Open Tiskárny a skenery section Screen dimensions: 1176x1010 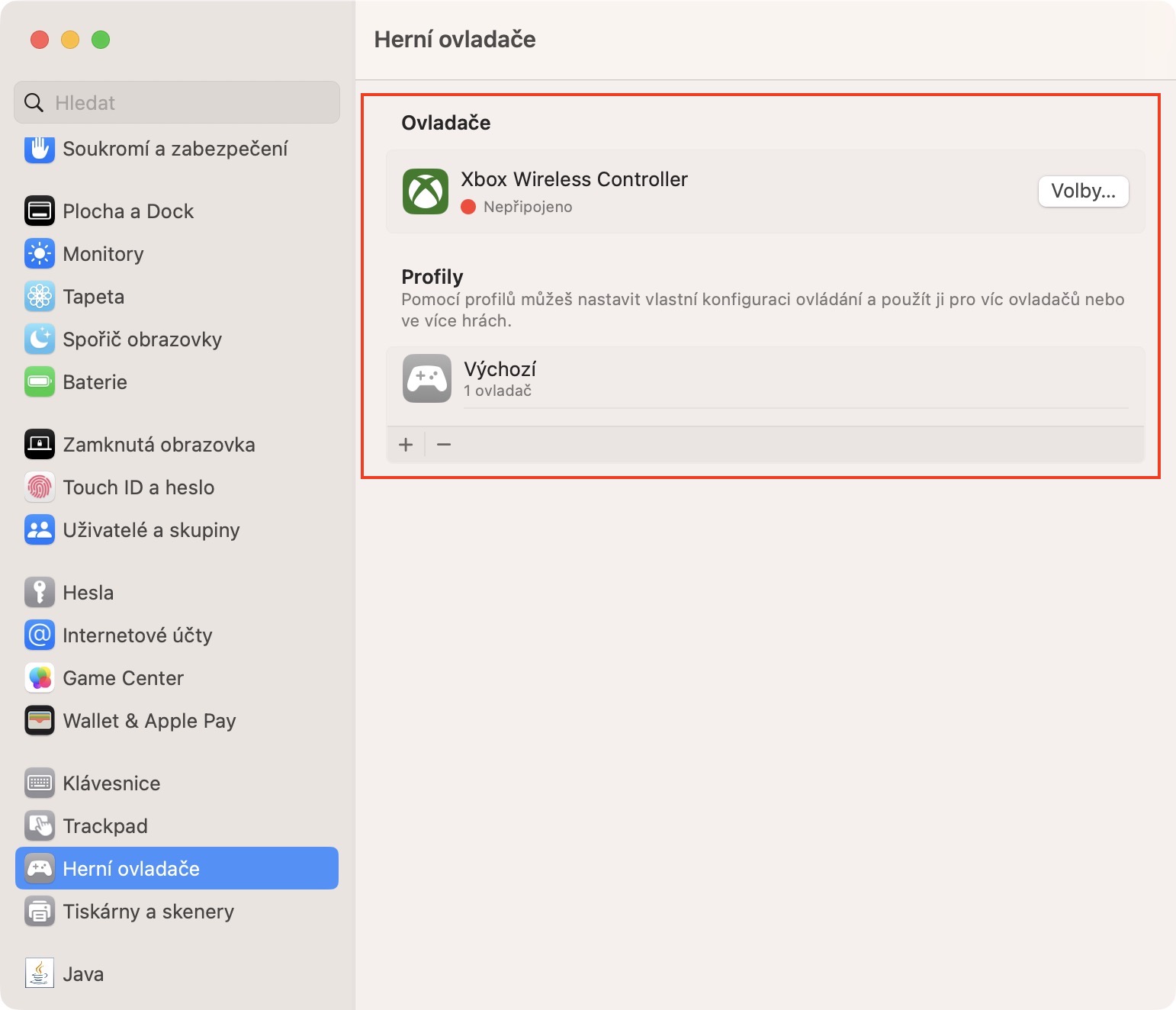point(148,912)
